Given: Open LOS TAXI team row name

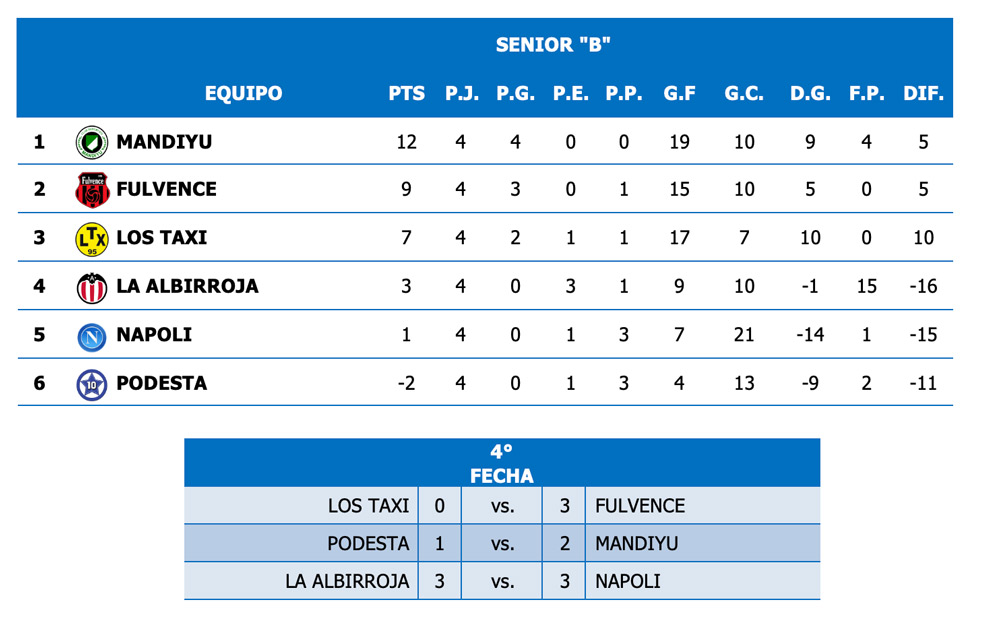Looking at the screenshot, I should pyautogui.click(x=161, y=238).
